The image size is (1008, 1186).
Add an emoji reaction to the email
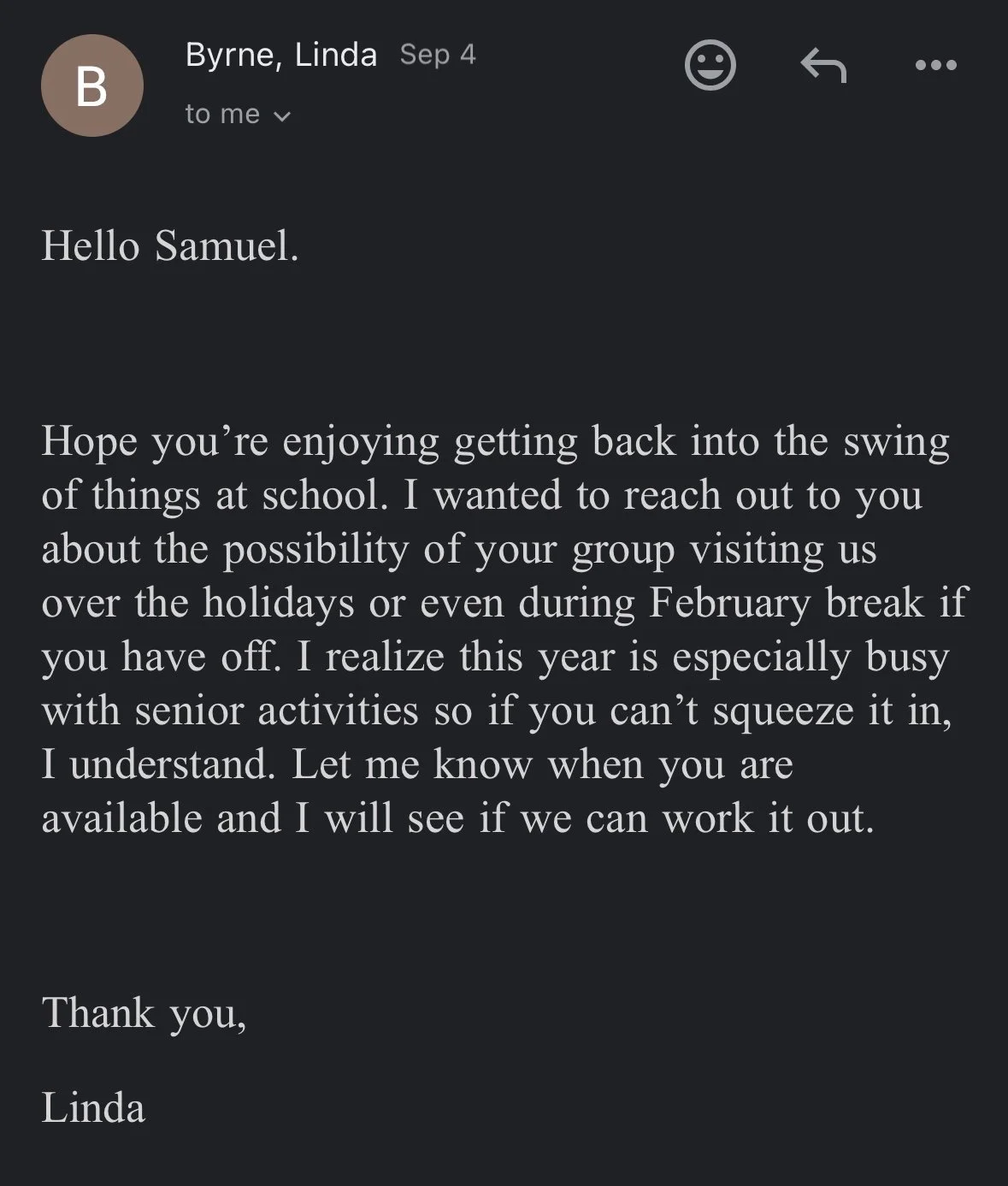pos(710,64)
